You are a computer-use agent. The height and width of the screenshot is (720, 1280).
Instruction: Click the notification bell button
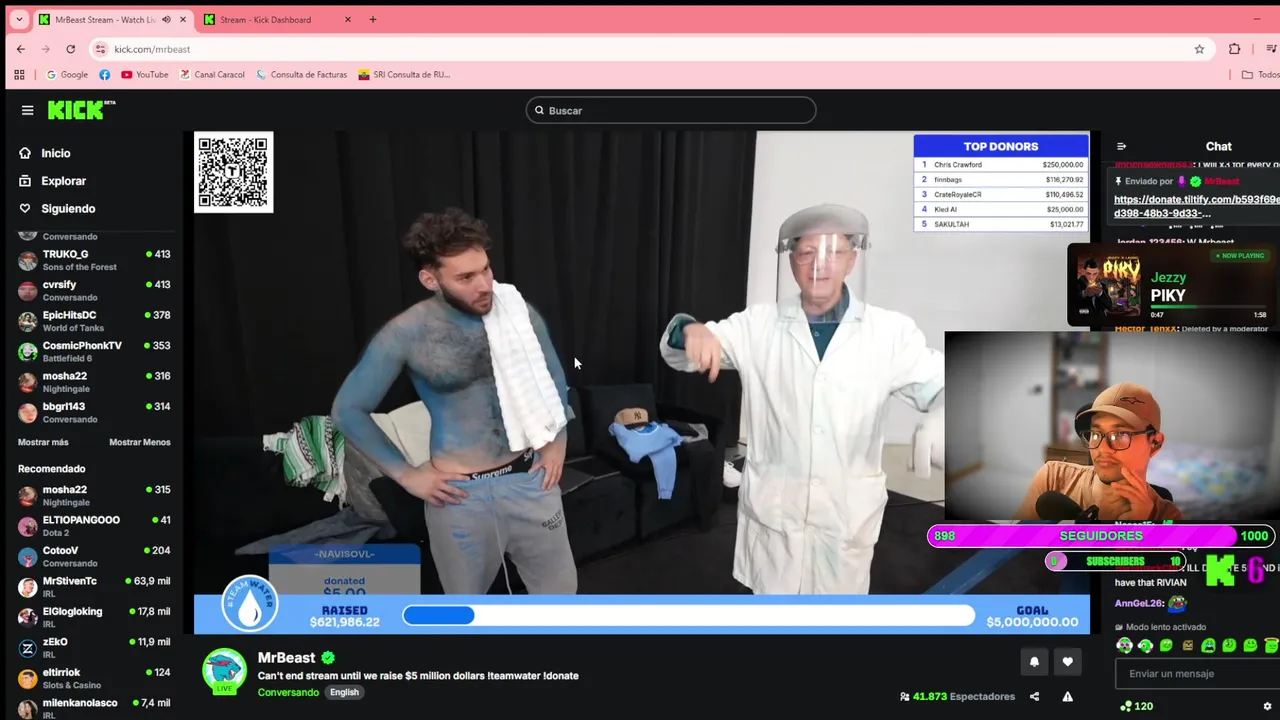1034,661
